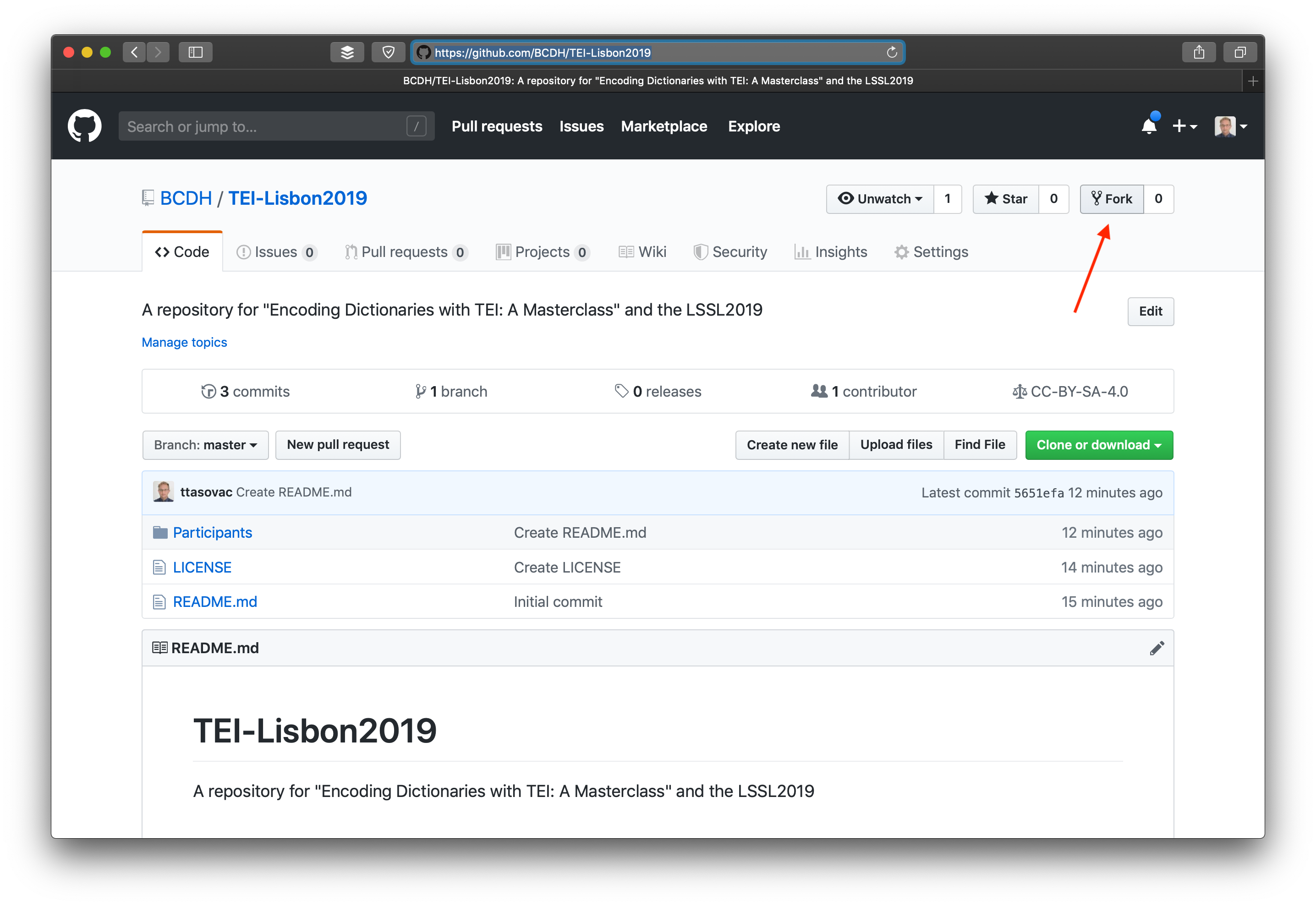
Task: View the 1 contributor page
Action: coord(864,392)
